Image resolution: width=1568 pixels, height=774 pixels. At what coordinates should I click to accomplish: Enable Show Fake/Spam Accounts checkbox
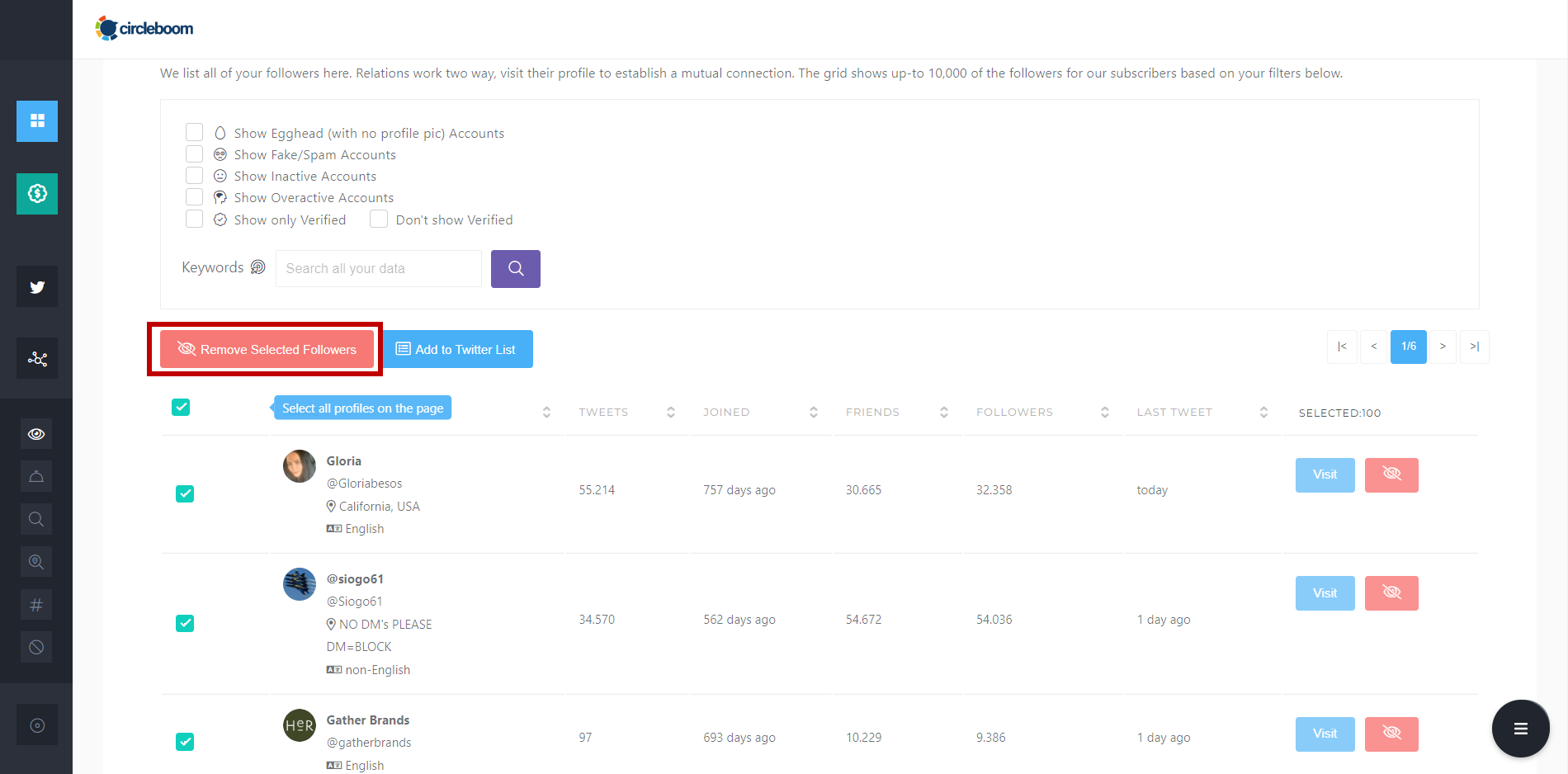pos(195,154)
